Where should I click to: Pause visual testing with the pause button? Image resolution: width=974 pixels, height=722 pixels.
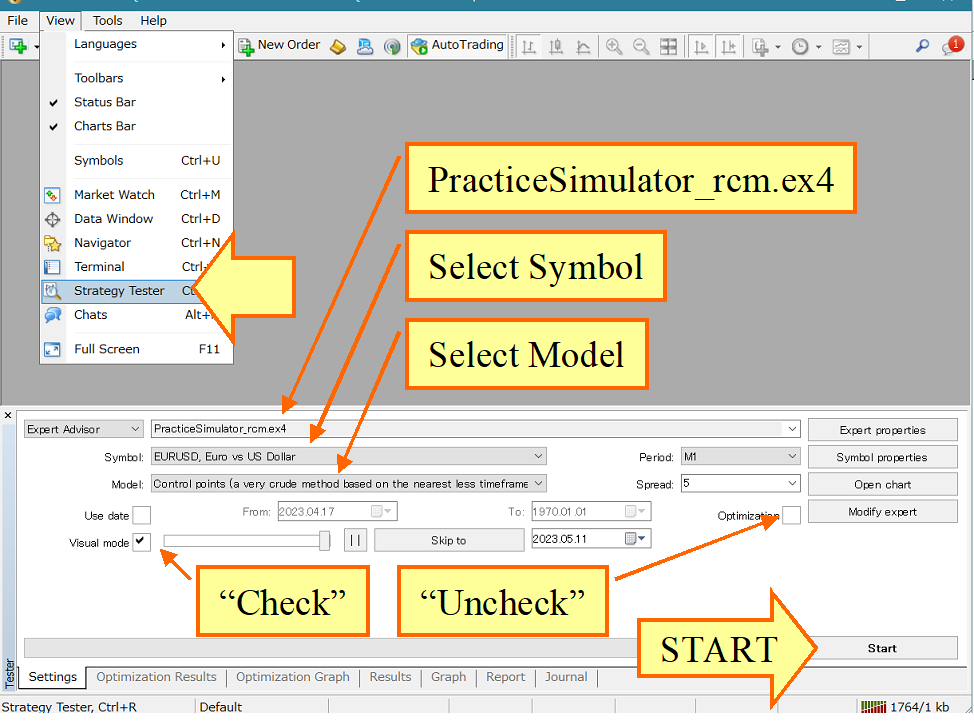[355, 541]
